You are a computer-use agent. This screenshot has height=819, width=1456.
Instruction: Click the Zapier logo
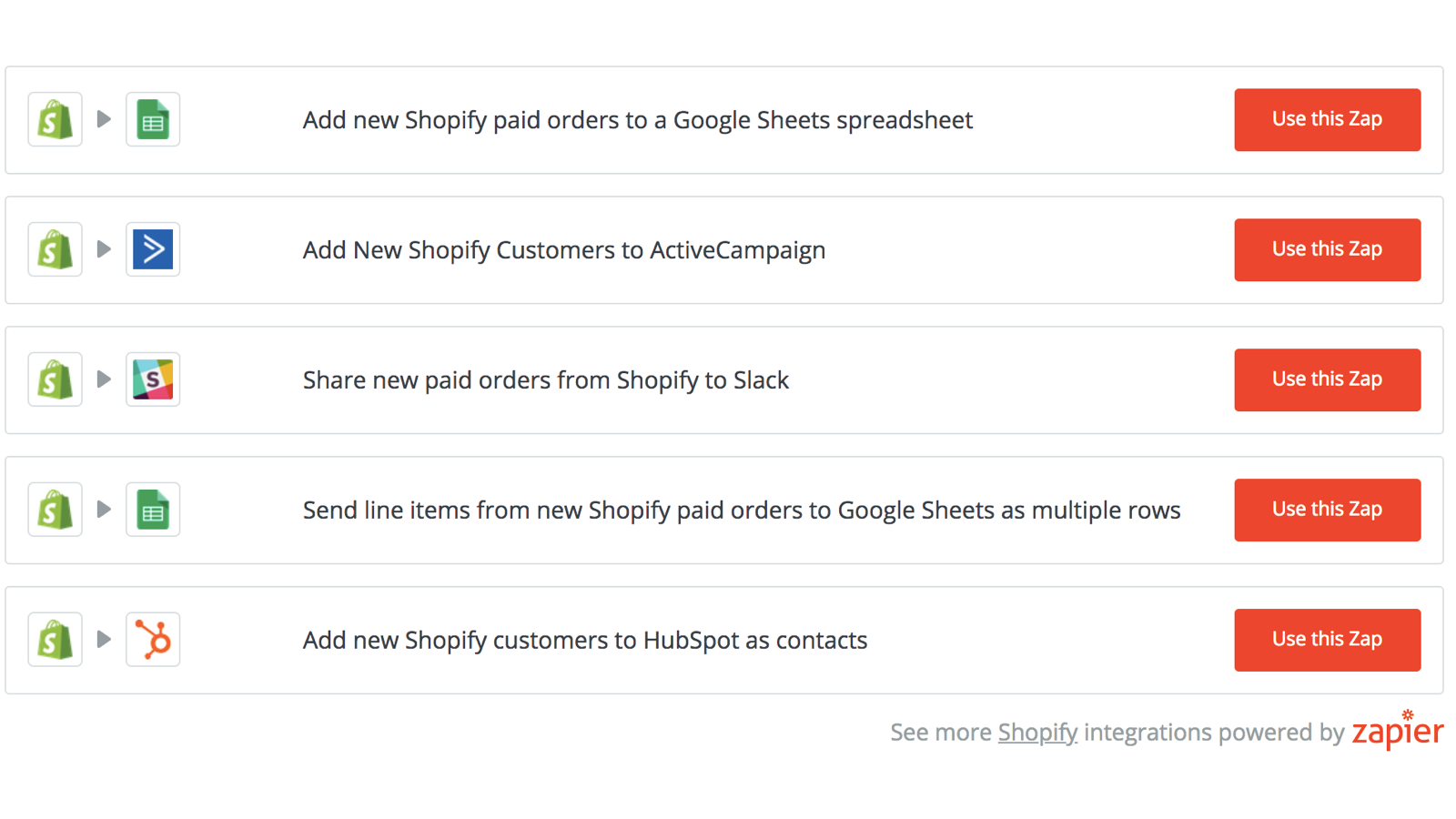coord(1397,732)
